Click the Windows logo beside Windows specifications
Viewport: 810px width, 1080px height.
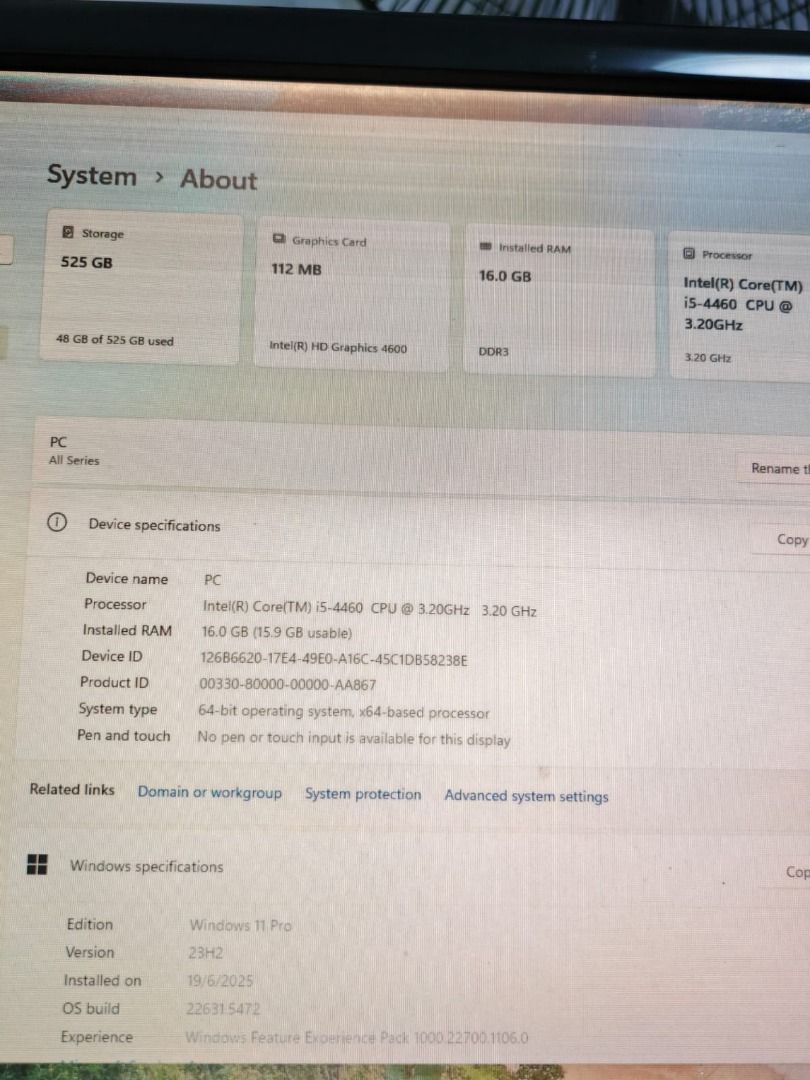37,864
